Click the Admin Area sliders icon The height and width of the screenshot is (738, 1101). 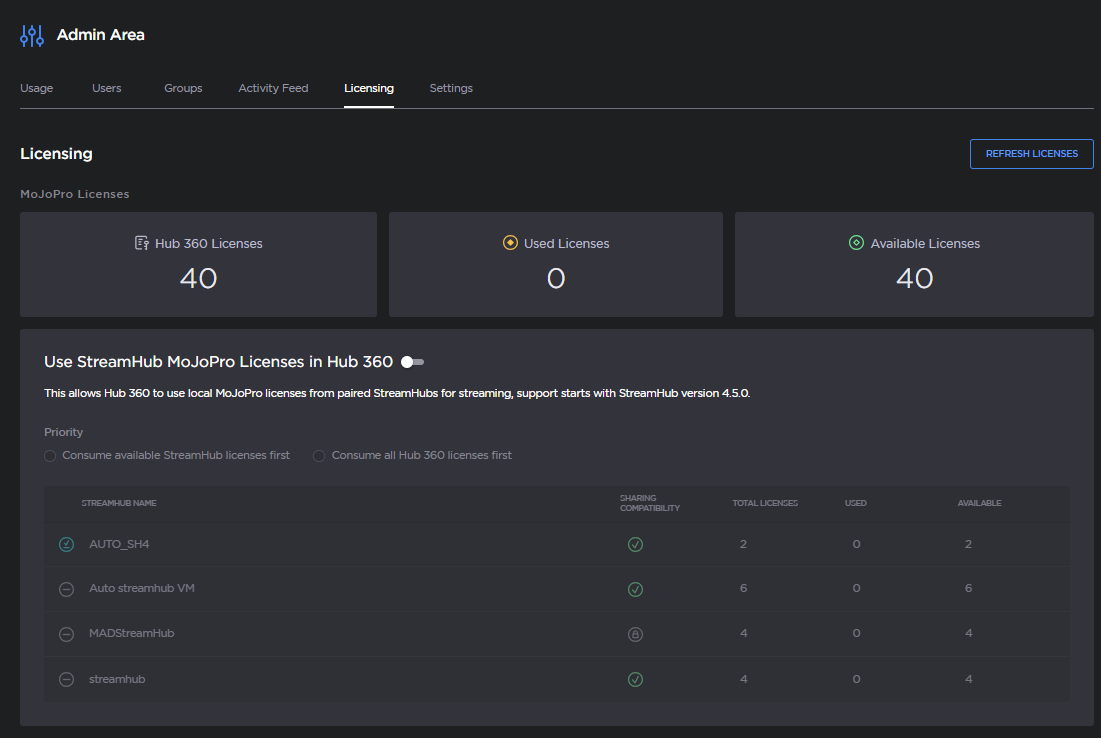point(32,35)
